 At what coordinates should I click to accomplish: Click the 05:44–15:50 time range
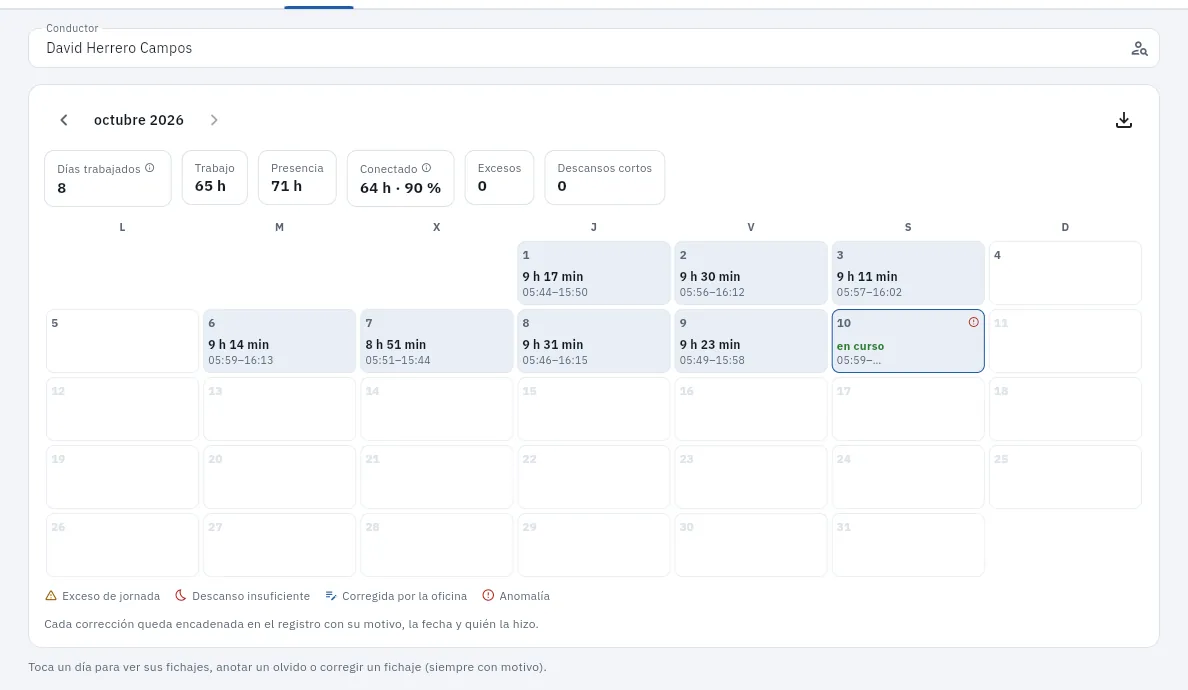tap(555, 292)
